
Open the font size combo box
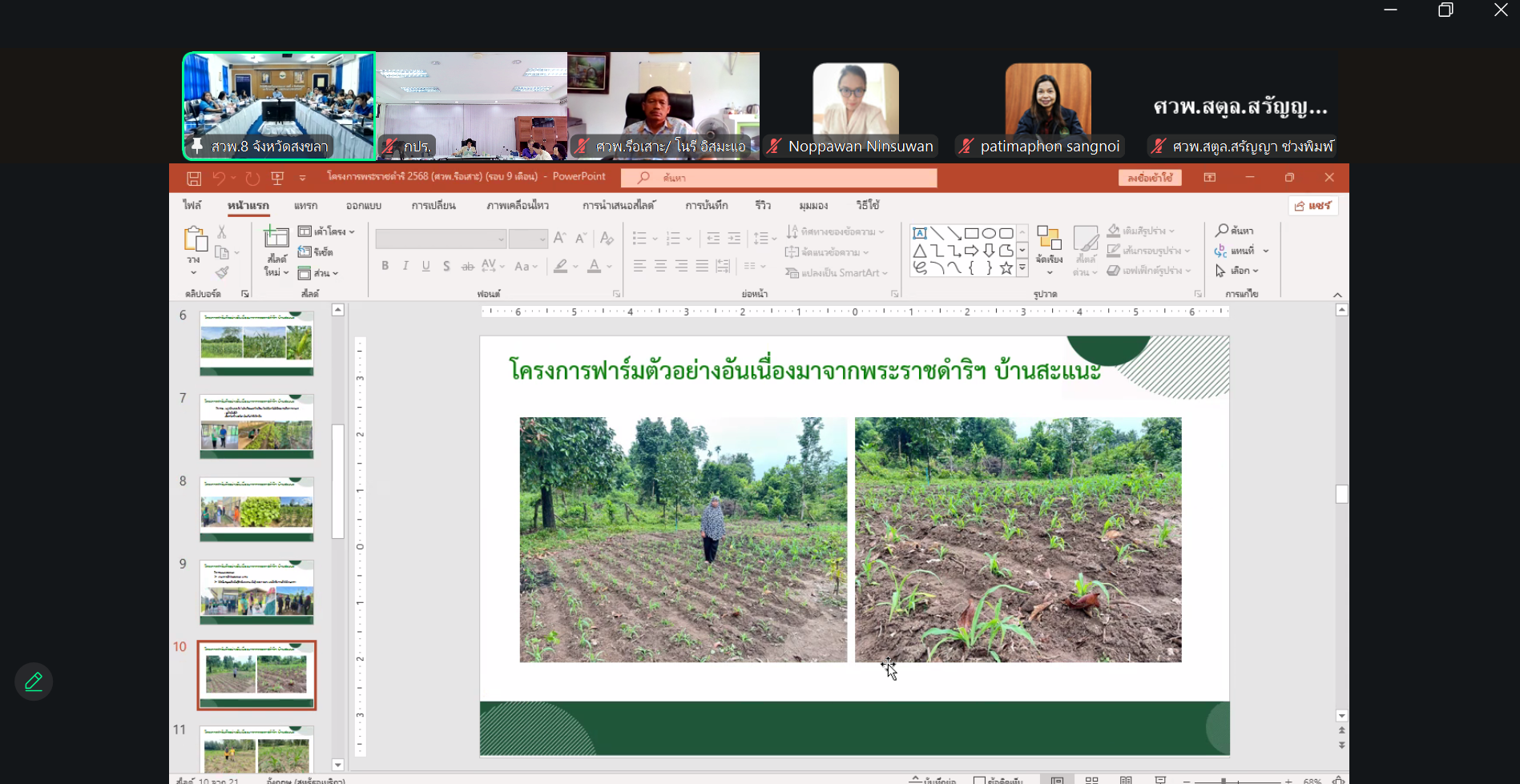tap(528, 239)
